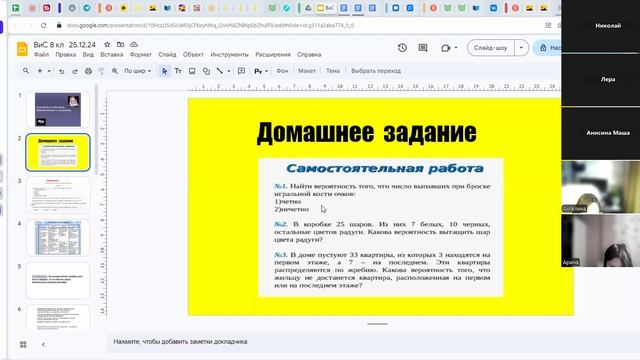Viewport: 640px width, 360px height.
Task: Open the Инструменты menu
Action: pyautogui.click(x=229, y=55)
